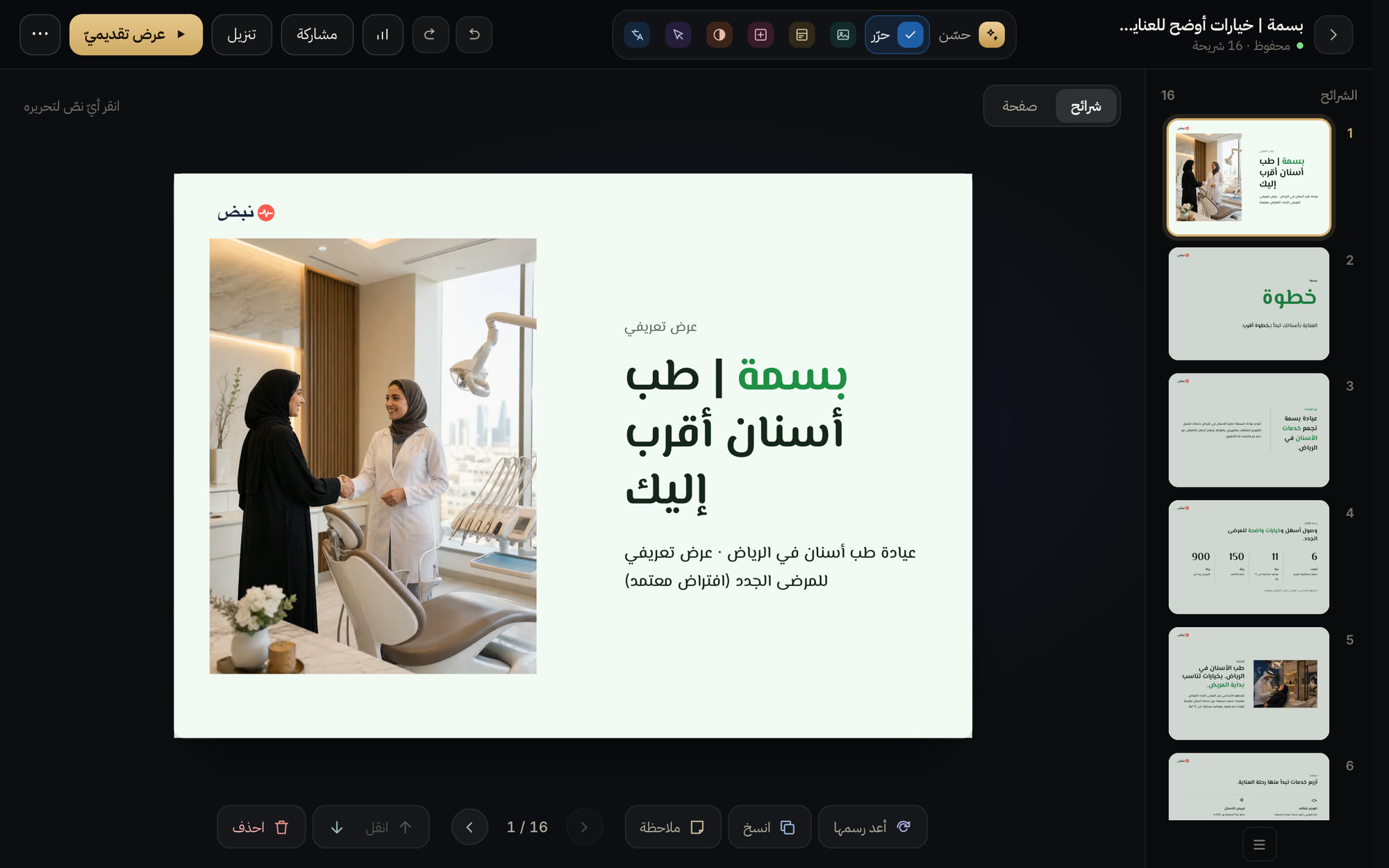
Task: Go to next slide via left chevron
Action: point(470,827)
